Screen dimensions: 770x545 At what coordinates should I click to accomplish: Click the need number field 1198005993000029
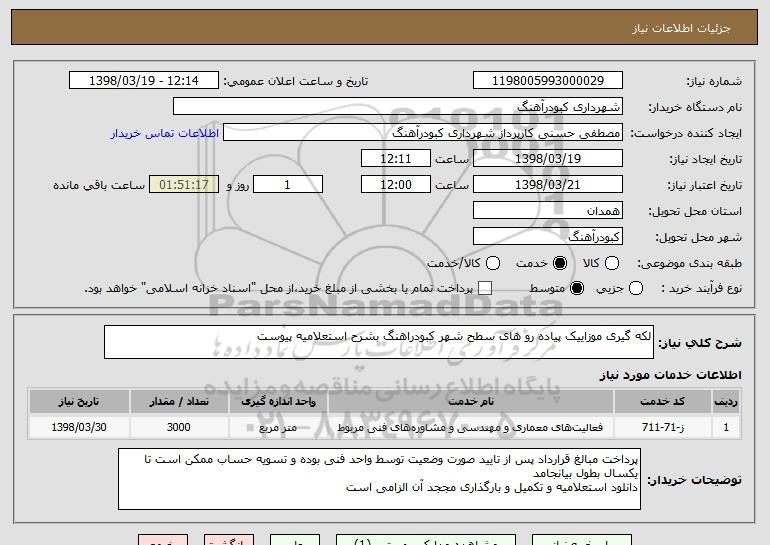548,81
